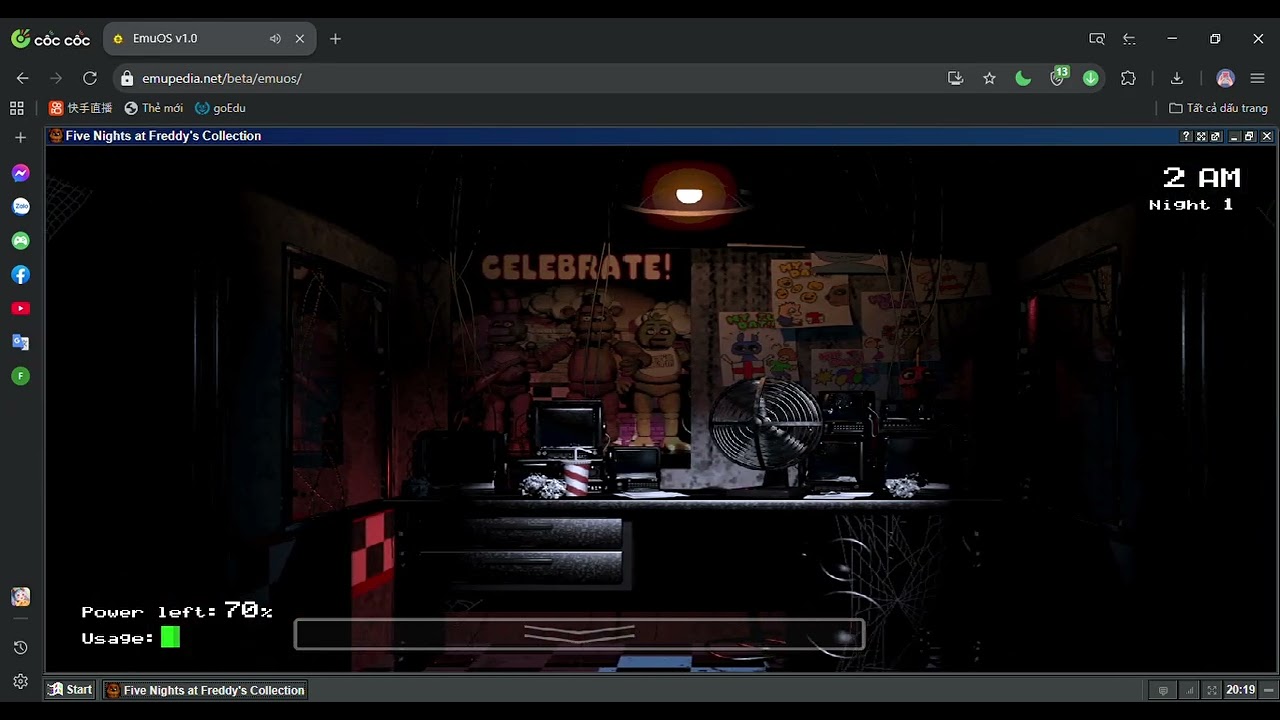
Task: Open the 快手直播 bookmark
Action: click(80, 108)
